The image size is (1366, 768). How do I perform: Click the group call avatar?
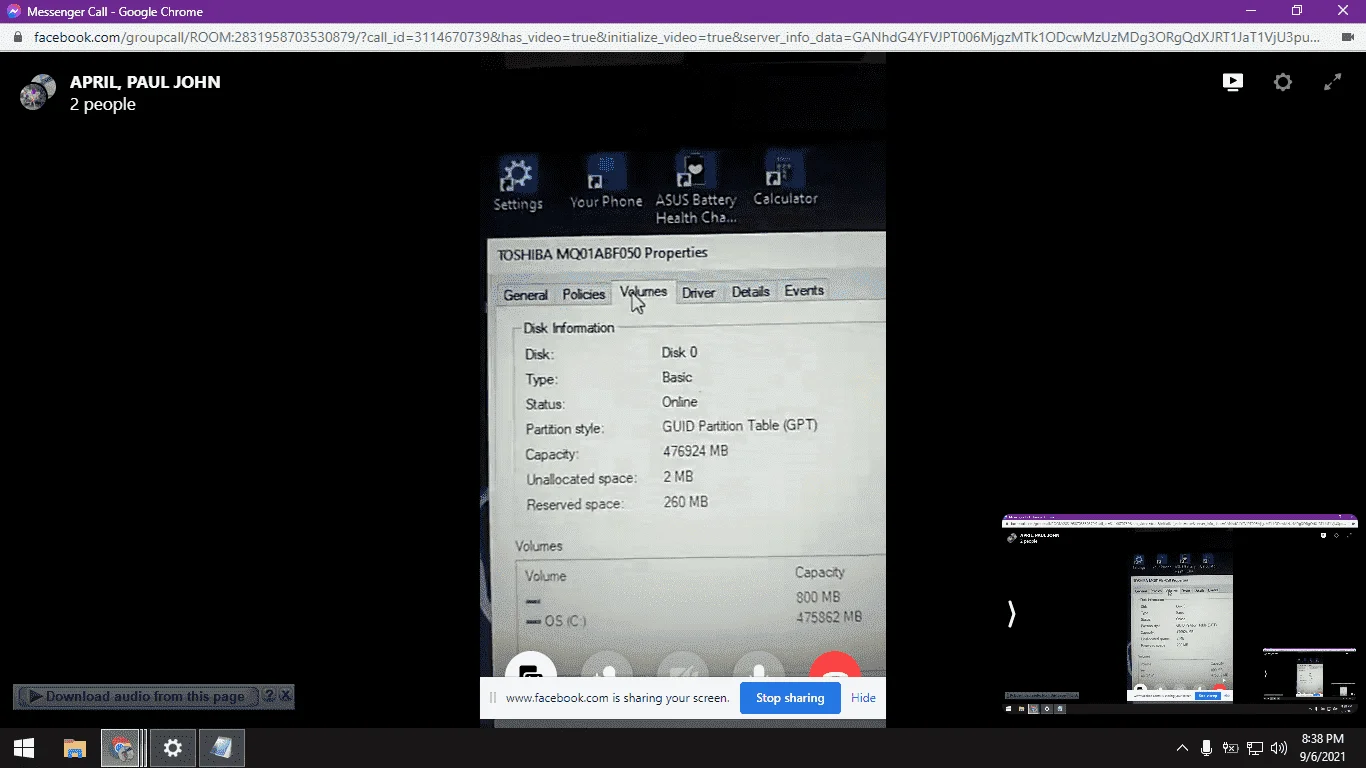click(x=38, y=92)
